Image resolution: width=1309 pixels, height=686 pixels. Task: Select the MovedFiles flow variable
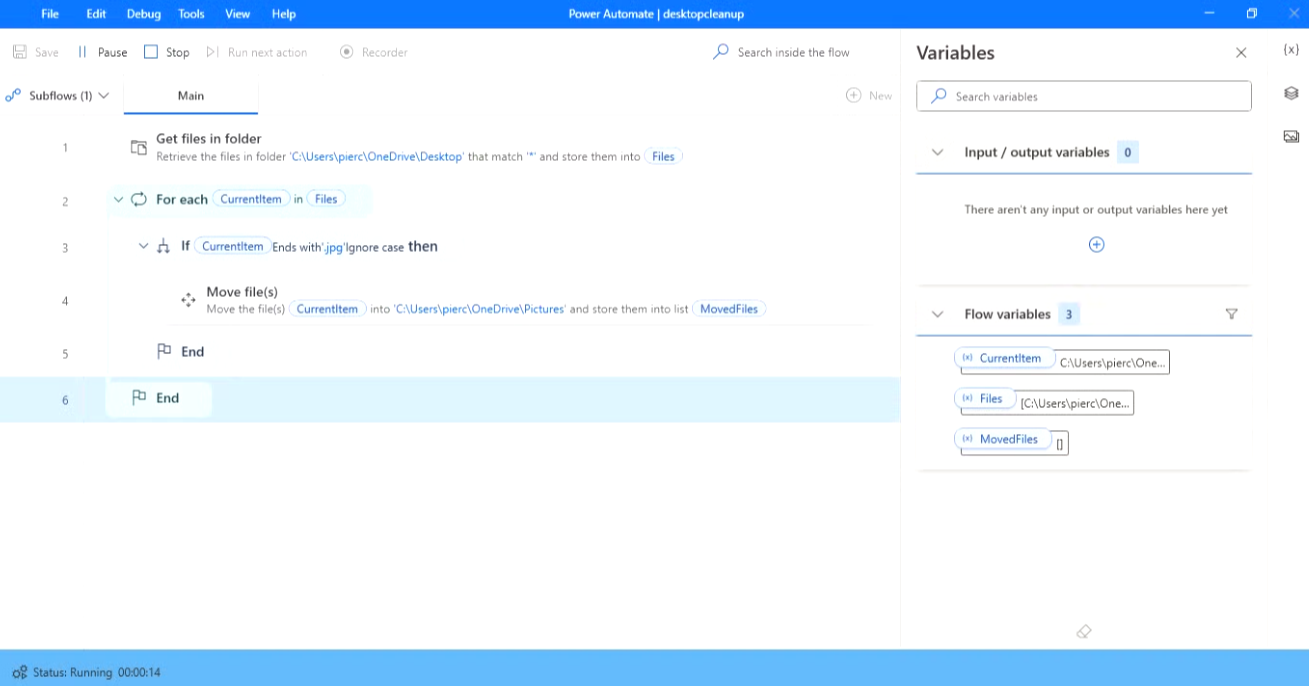point(1002,439)
